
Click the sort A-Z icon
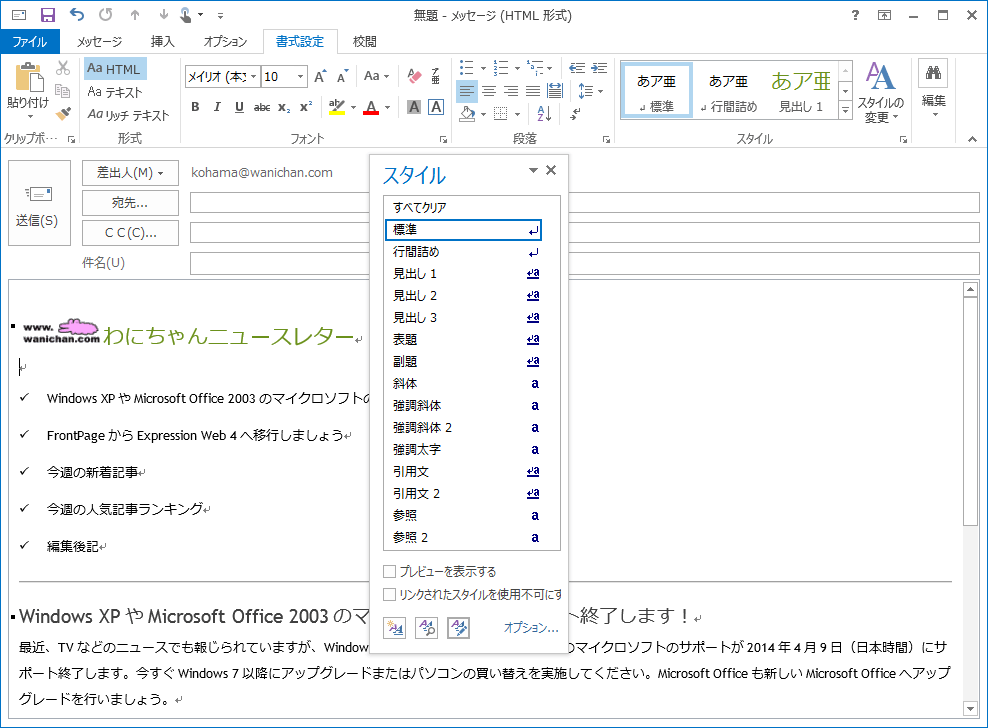click(x=544, y=114)
